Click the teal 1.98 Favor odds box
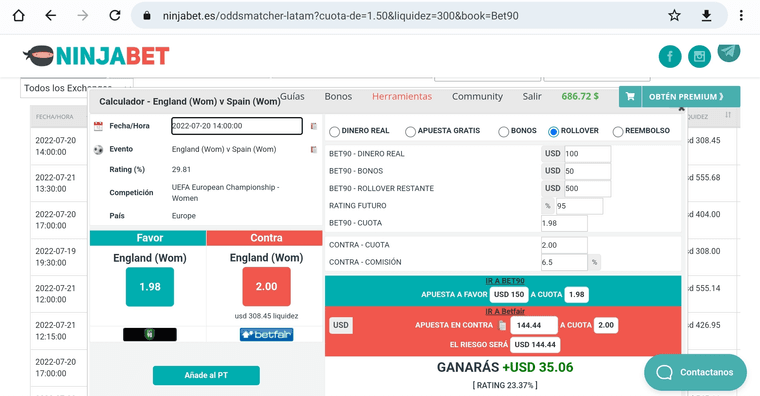The height and width of the screenshot is (396, 760). pyautogui.click(x=150, y=286)
